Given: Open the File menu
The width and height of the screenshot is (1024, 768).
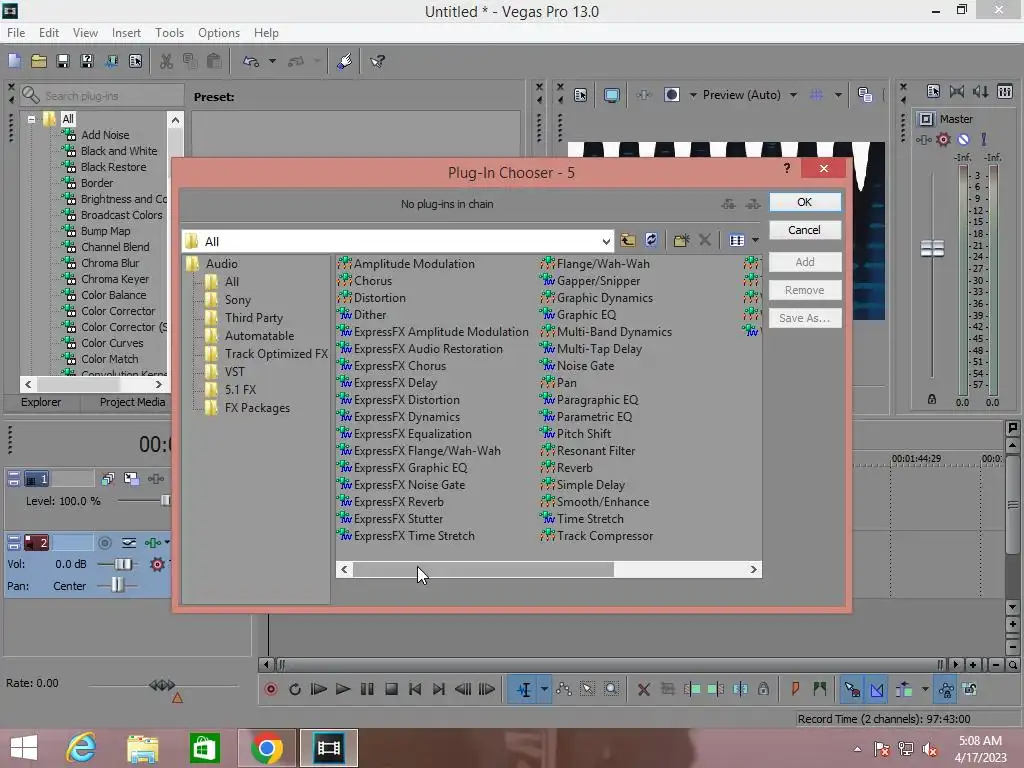Looking at the screenshot, I should tap(16, 33).
